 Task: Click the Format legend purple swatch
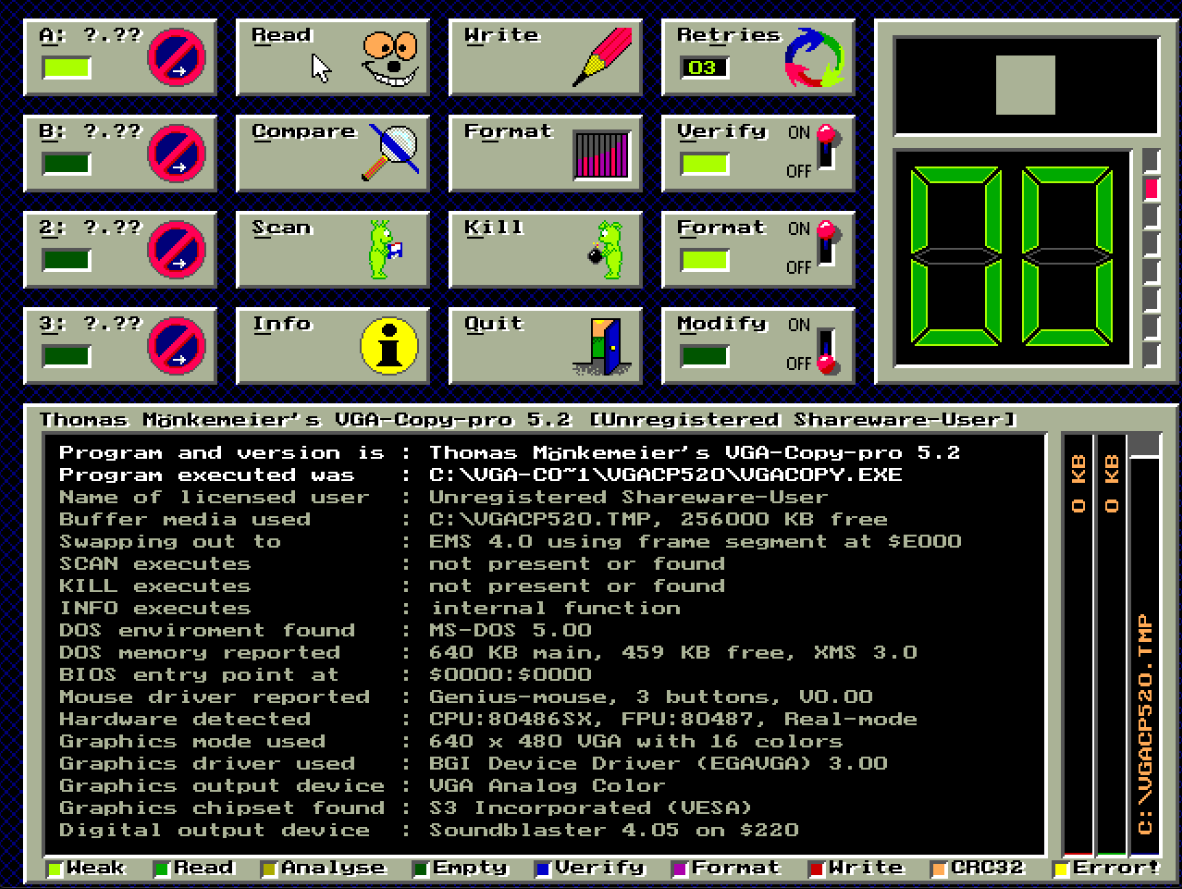pyautogui.click(x=679, y=869)
